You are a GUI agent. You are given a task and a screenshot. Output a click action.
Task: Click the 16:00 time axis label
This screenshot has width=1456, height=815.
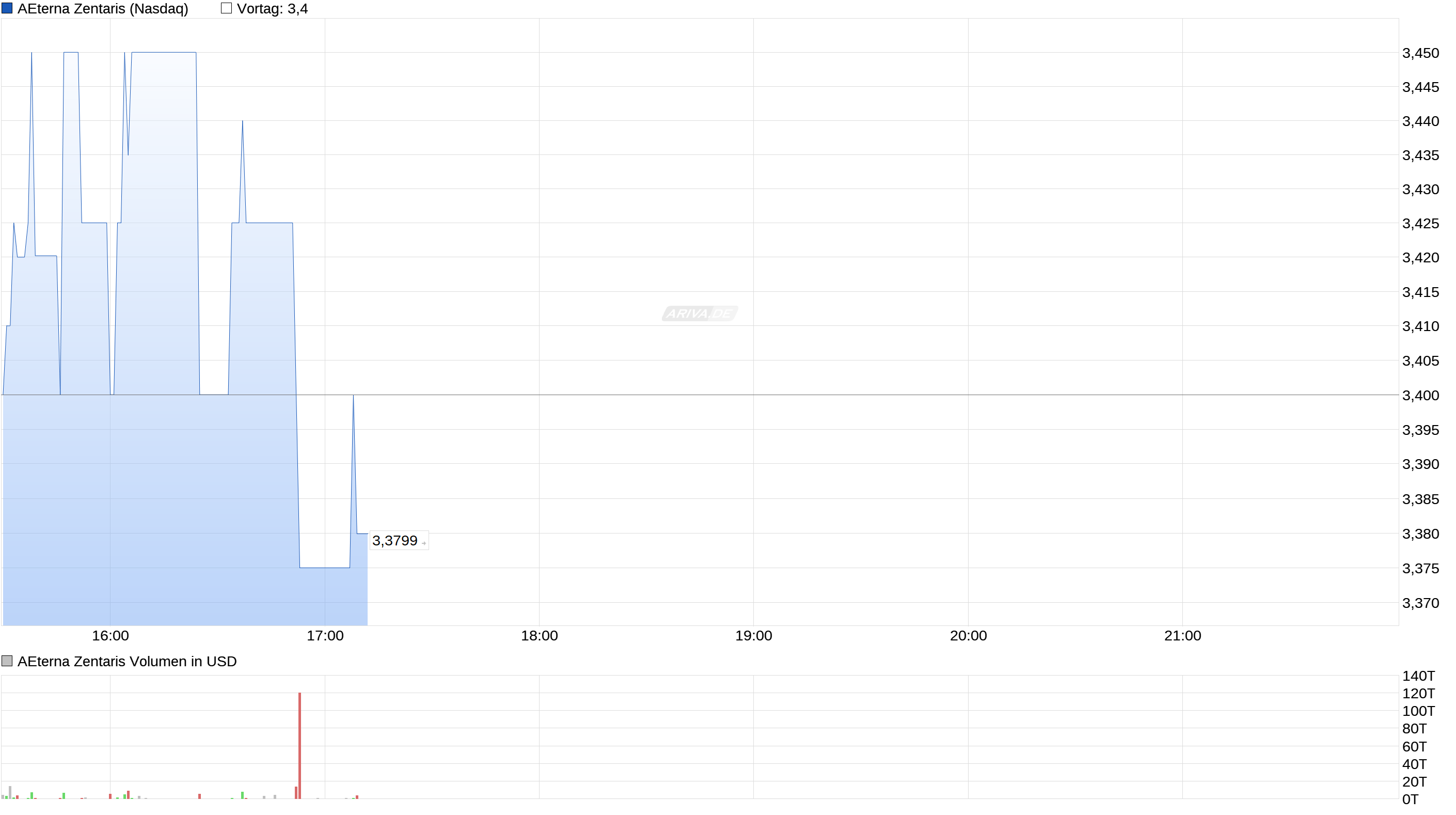[110, 636]
